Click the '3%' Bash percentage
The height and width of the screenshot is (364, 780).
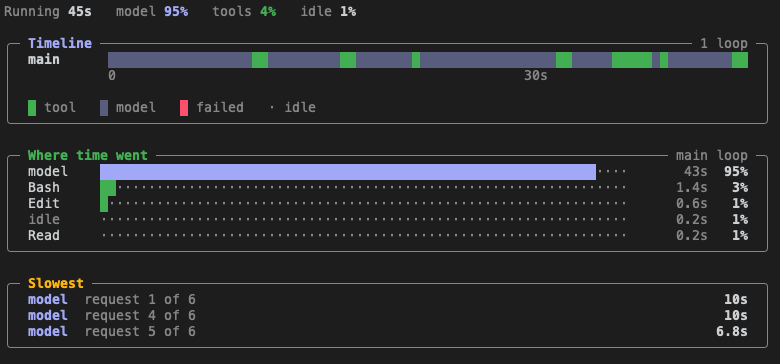[740, 188]
